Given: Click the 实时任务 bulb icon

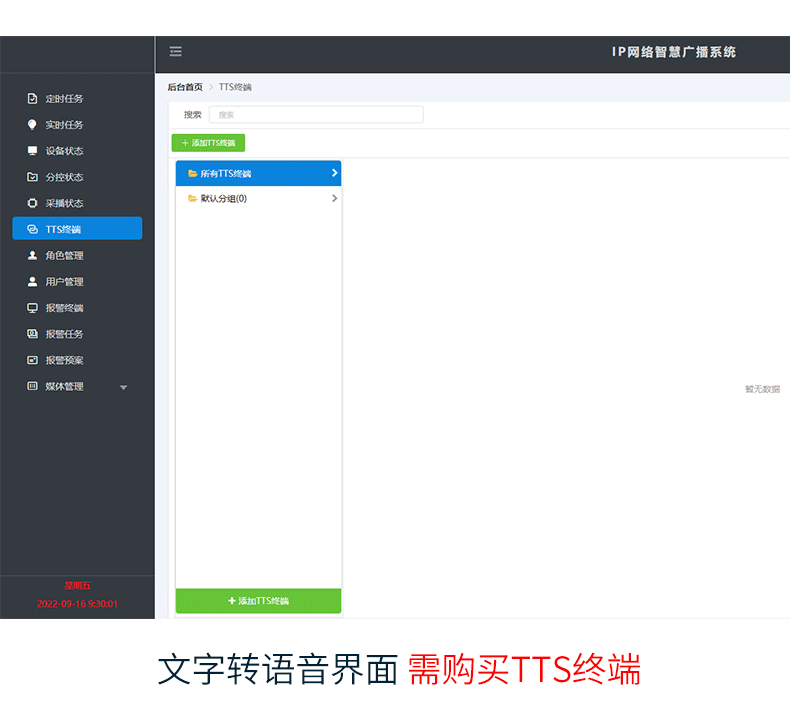Looking at the screenshot, I should [32, 125].
